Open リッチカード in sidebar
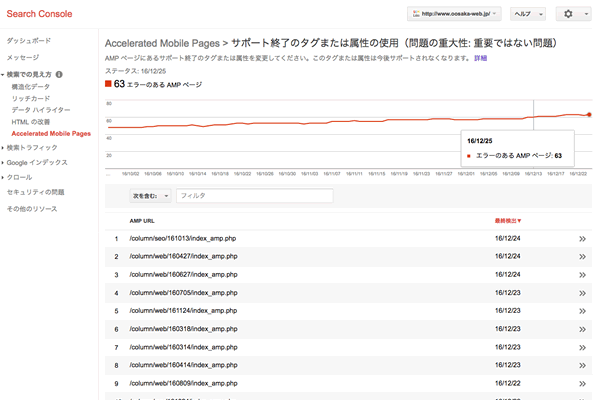The width and height of the screenshot is (600, 400). point(31,98)
